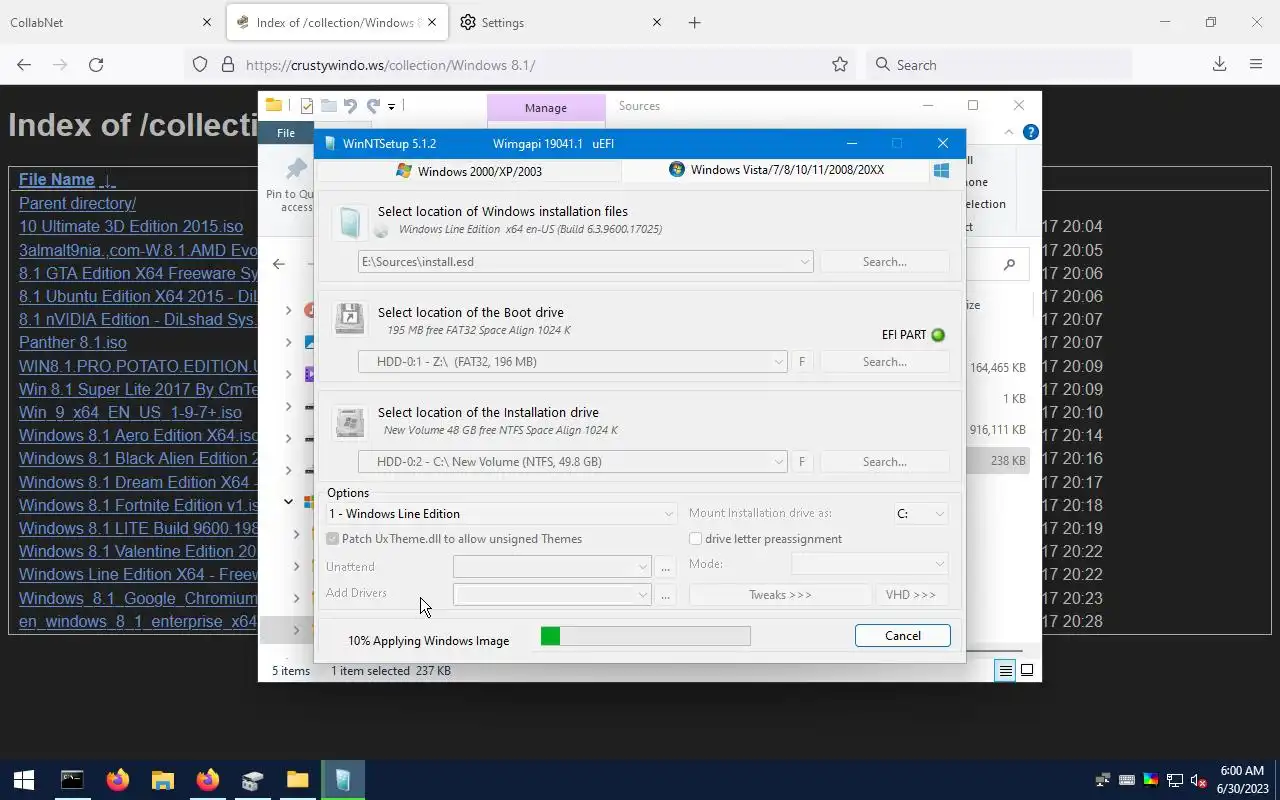
Task: Enable drive letter preassignment checkbox
Action: click(x=695, y=539)
